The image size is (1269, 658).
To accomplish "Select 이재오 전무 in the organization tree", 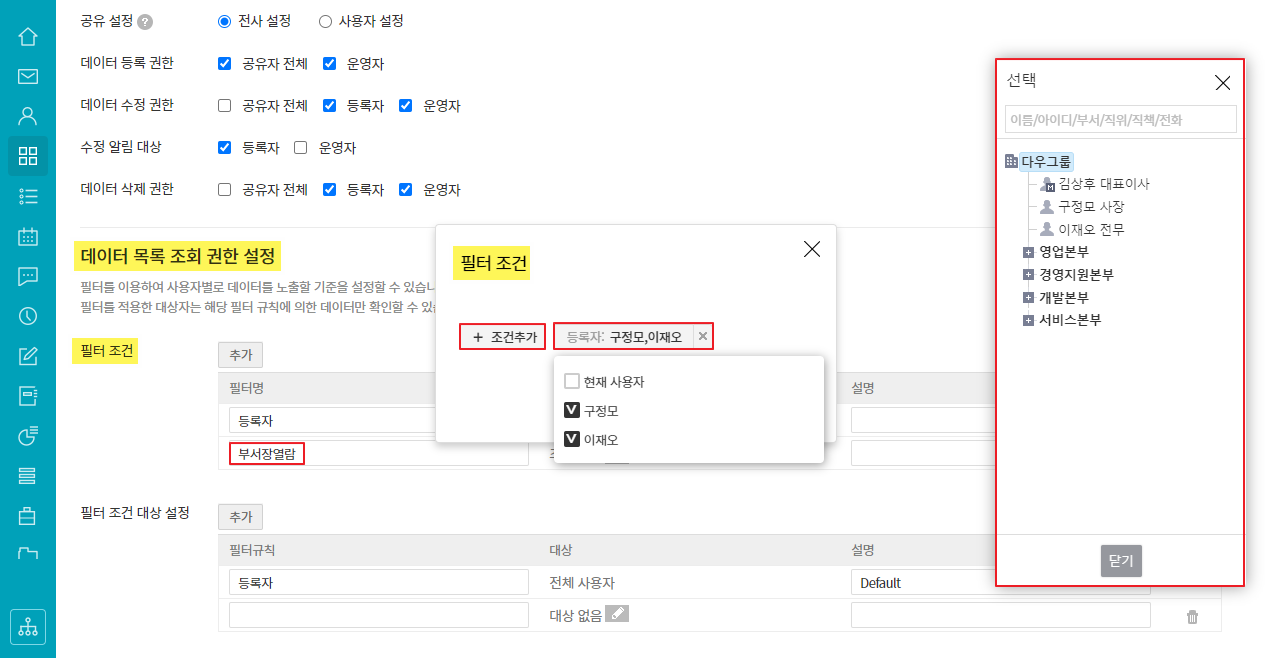I will point(1091,229).
